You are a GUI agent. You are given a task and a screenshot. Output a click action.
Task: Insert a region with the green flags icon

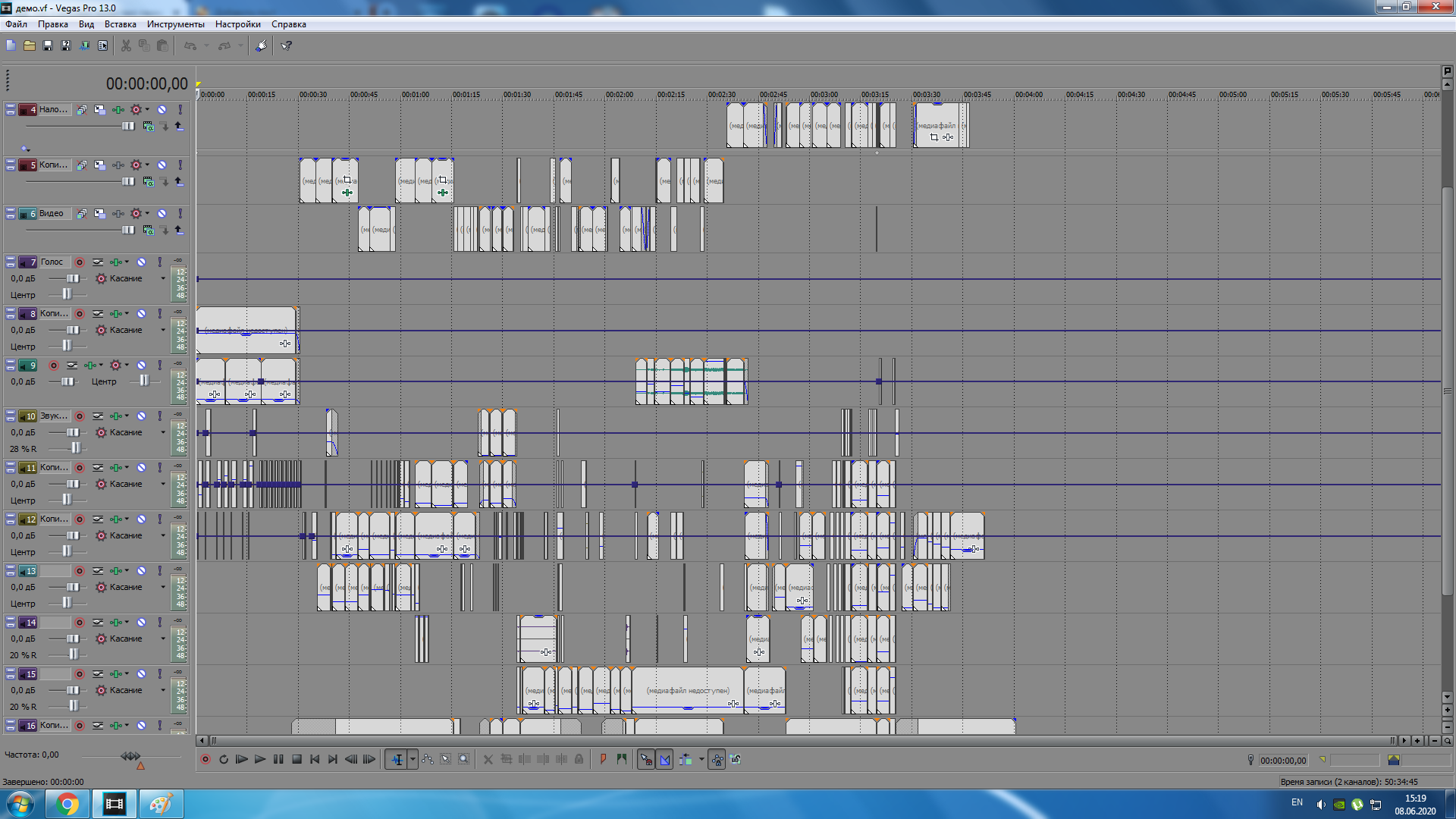click(622, 759)
